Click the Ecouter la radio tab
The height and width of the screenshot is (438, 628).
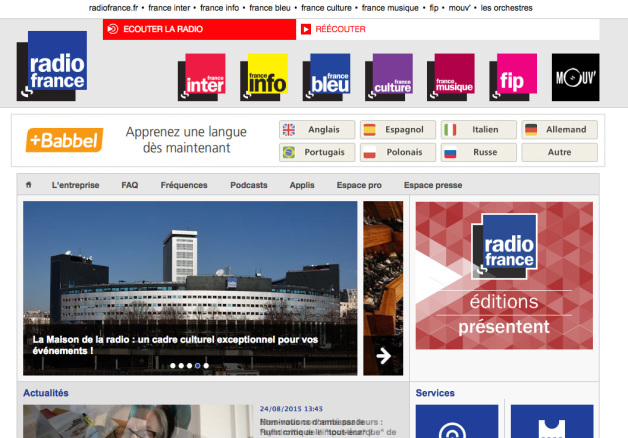(199, 29)
